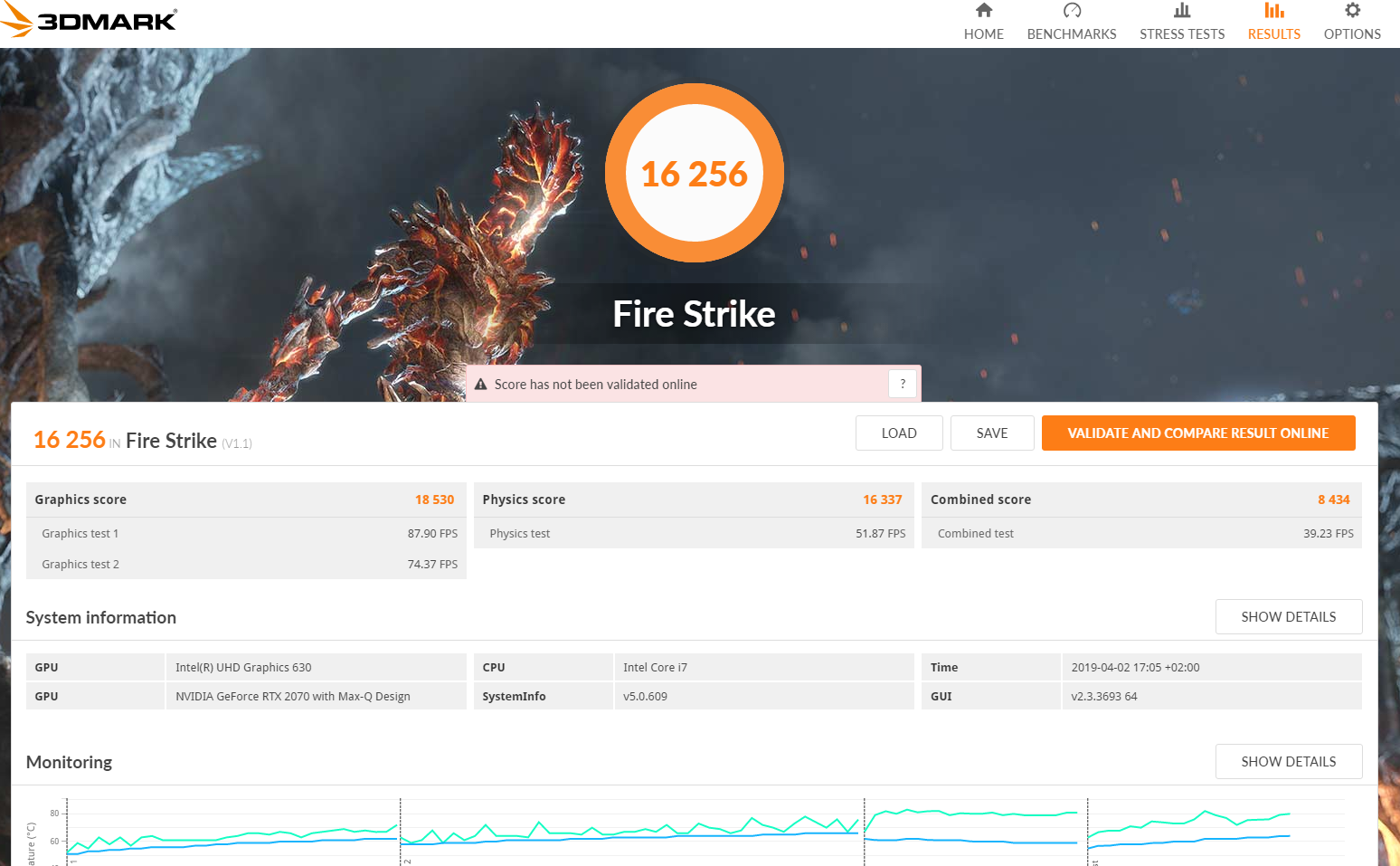Select the Results bar chart icon
Viewport: 1400px width, 866px height.
pos(1274,10)
